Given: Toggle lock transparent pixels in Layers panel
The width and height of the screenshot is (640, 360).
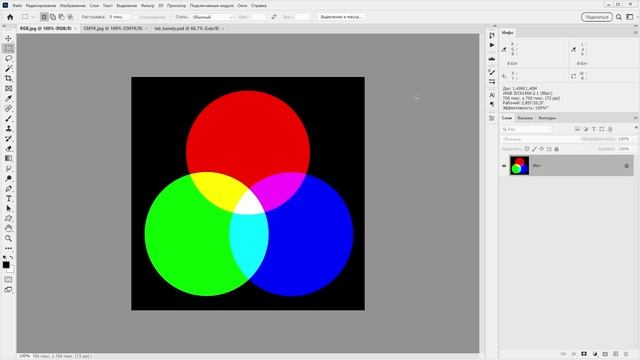Looking at the screenshot, I should click(x=527, y=149).
